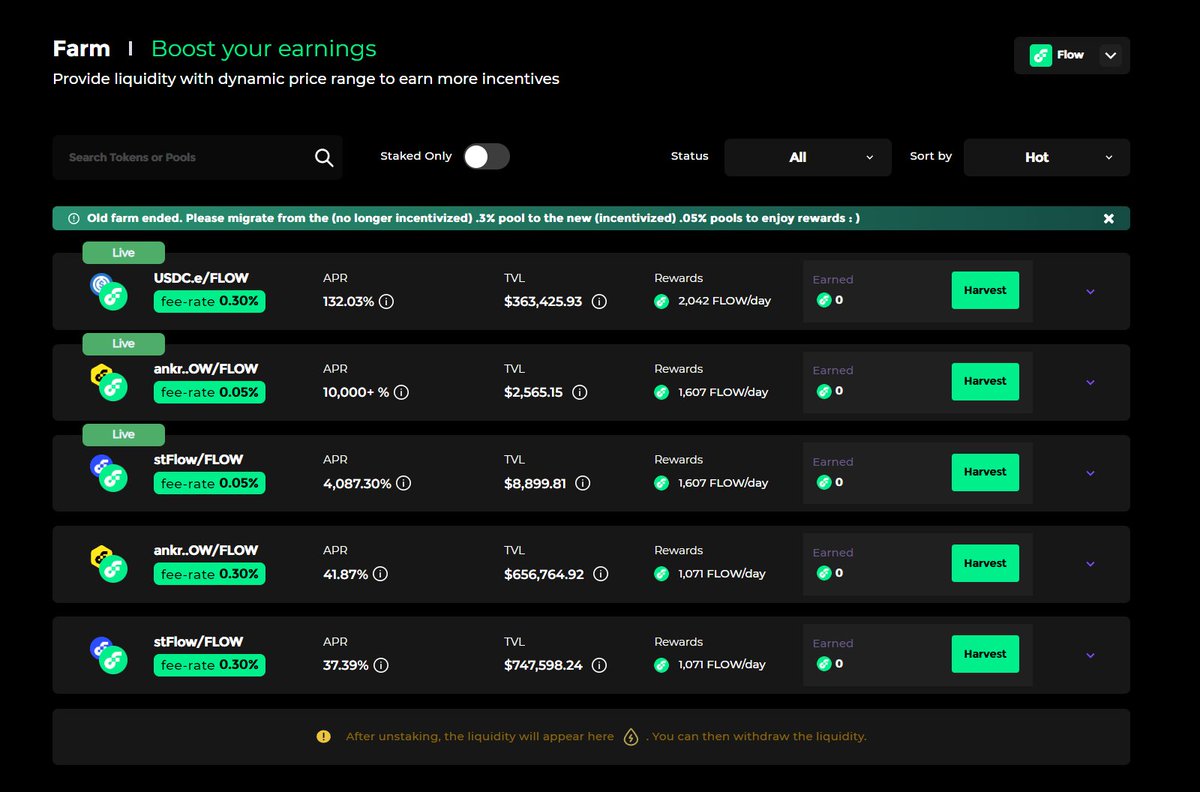1200x792 pixels.
Task: Click TVL info icon next to $2,565.15
Action: [579, 393]
